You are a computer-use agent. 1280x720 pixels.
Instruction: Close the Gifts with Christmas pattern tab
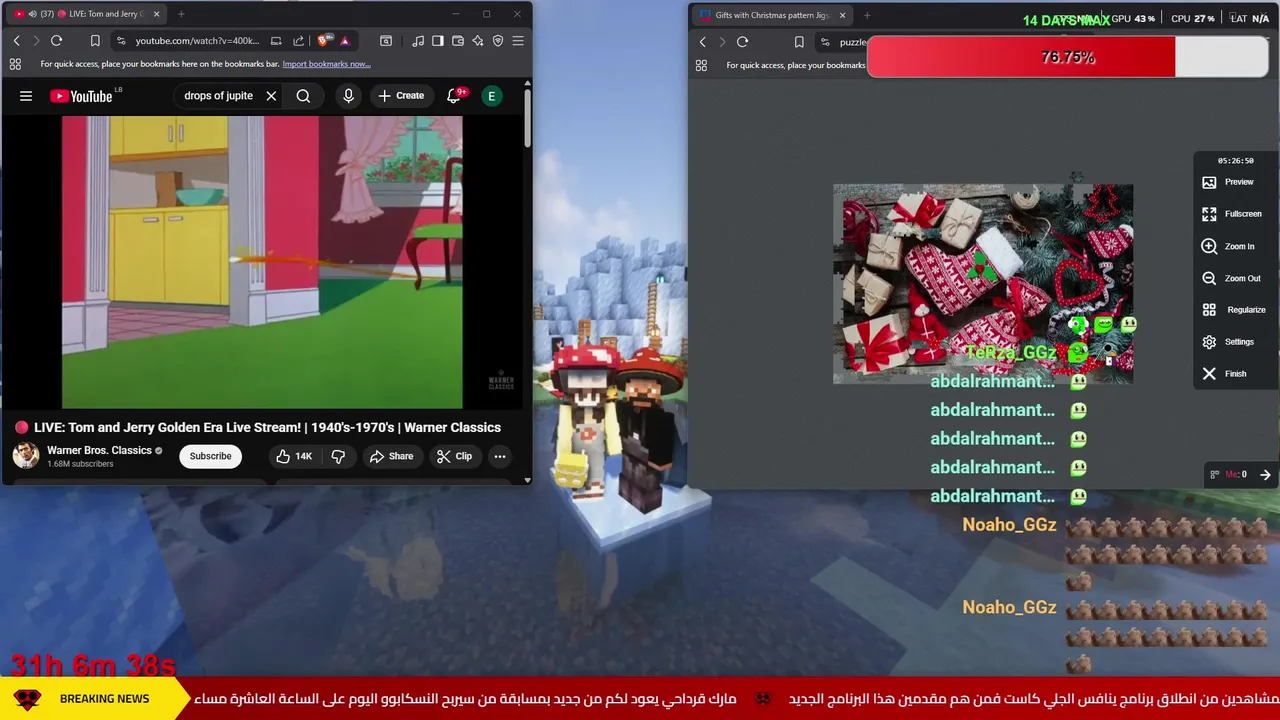click(842, 15)
